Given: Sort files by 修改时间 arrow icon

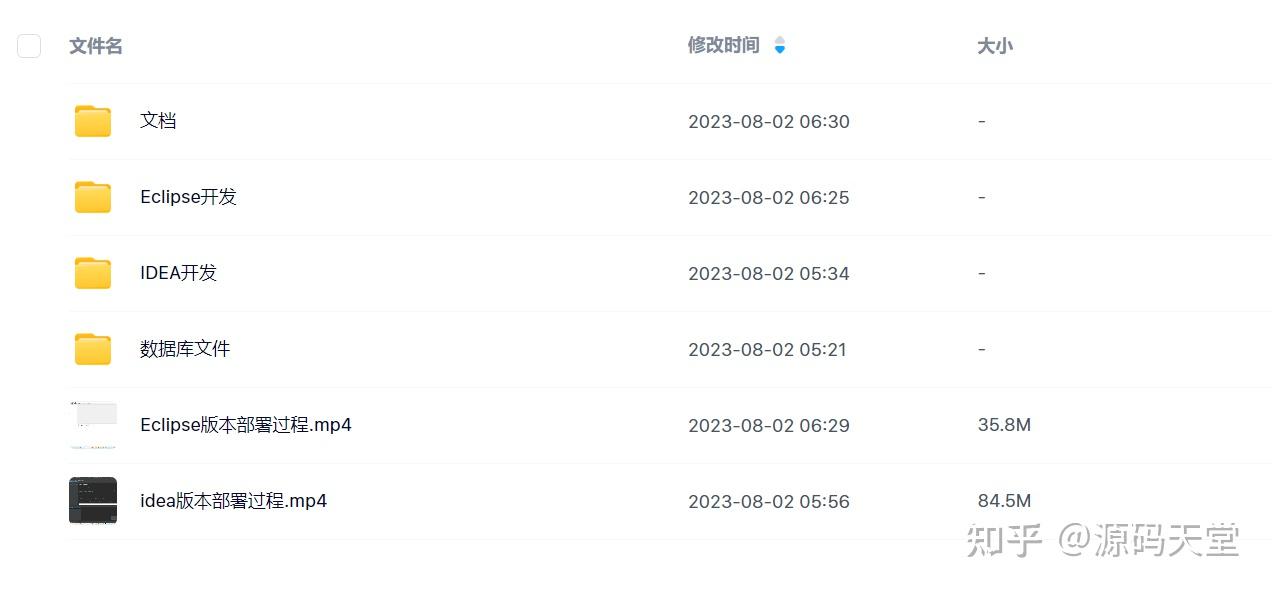Looking at the screenshot, I should tap(780, 46).
